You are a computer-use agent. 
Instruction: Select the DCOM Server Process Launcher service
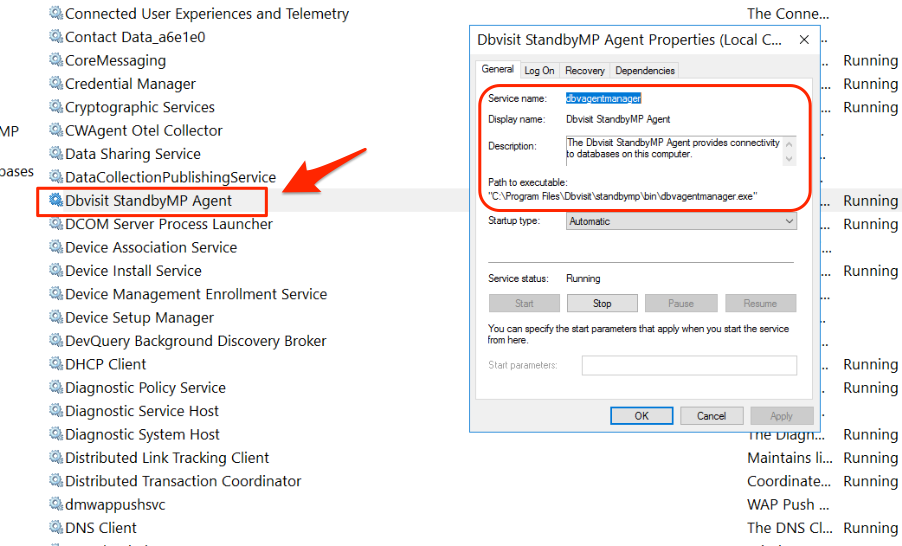[x=168, y=224]
